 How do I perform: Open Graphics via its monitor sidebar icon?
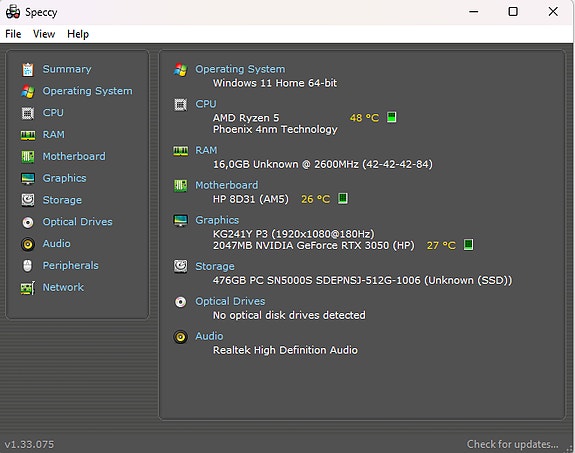coord(28,179)
